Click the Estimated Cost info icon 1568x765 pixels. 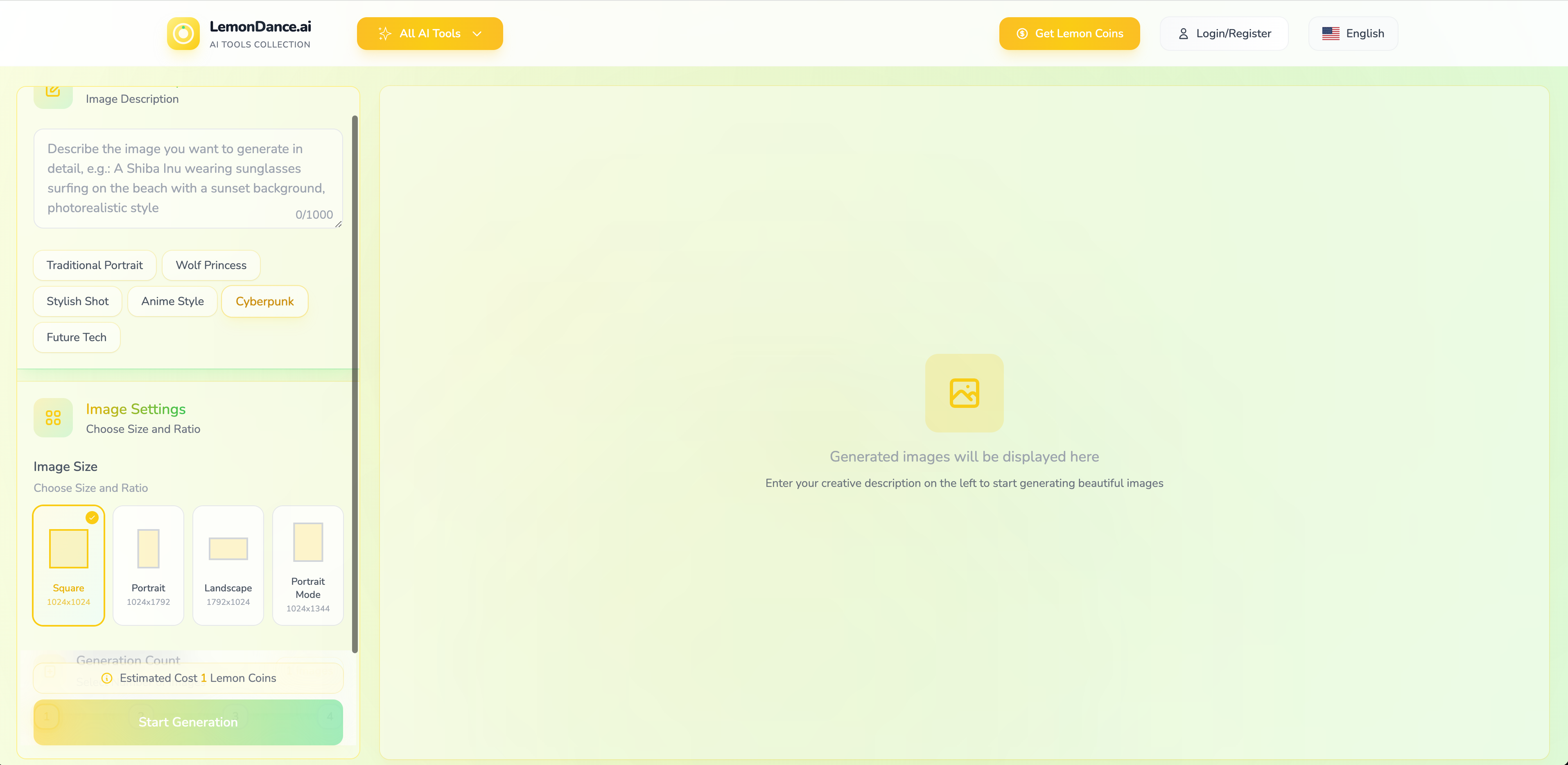(106, 678)
